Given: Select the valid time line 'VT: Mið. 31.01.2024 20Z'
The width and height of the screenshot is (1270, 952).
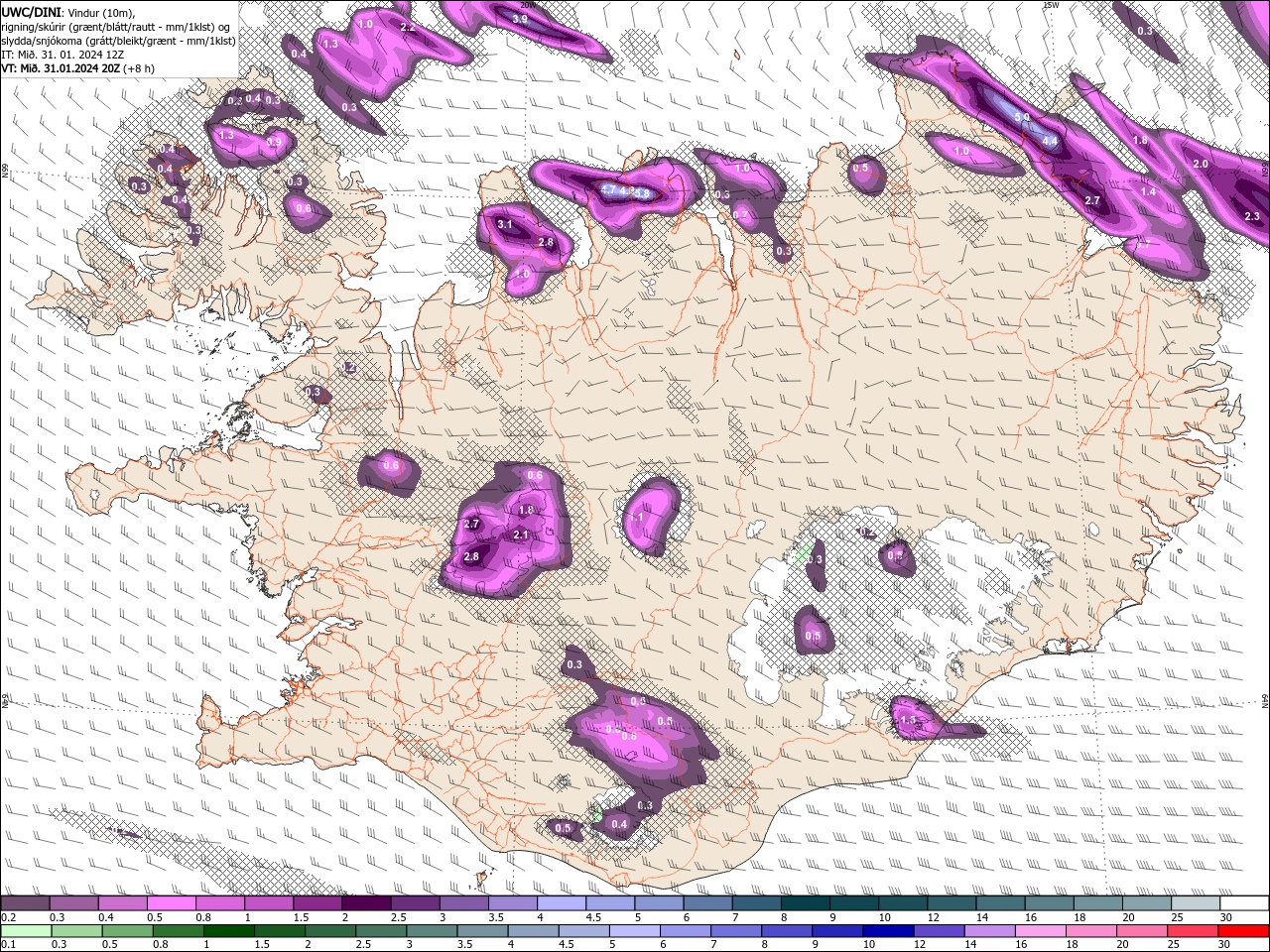Looking at the screenshot, I should click(x=61, y=68).
